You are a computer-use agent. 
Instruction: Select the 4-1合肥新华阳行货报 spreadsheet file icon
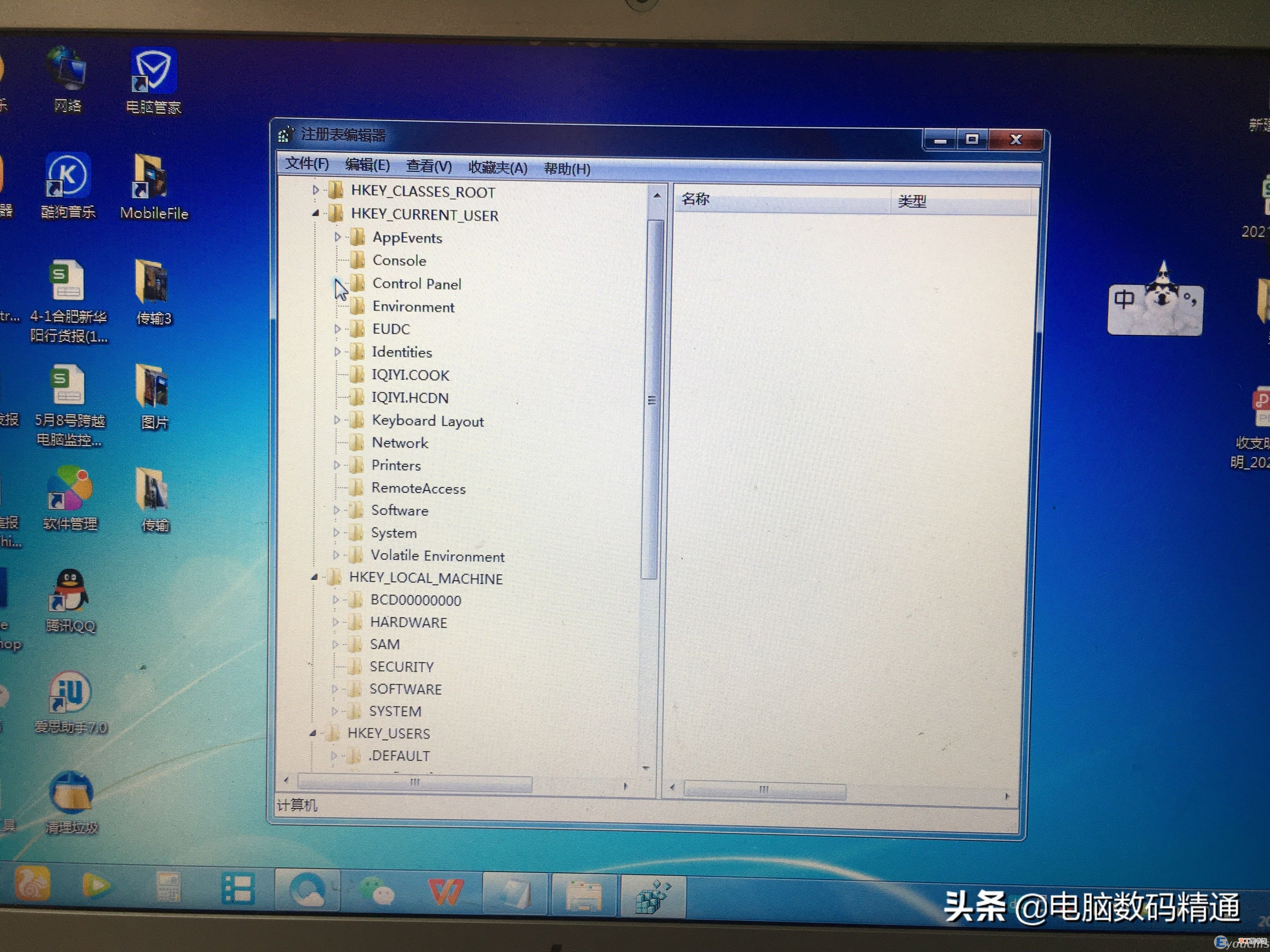click(x=69, y=301)
